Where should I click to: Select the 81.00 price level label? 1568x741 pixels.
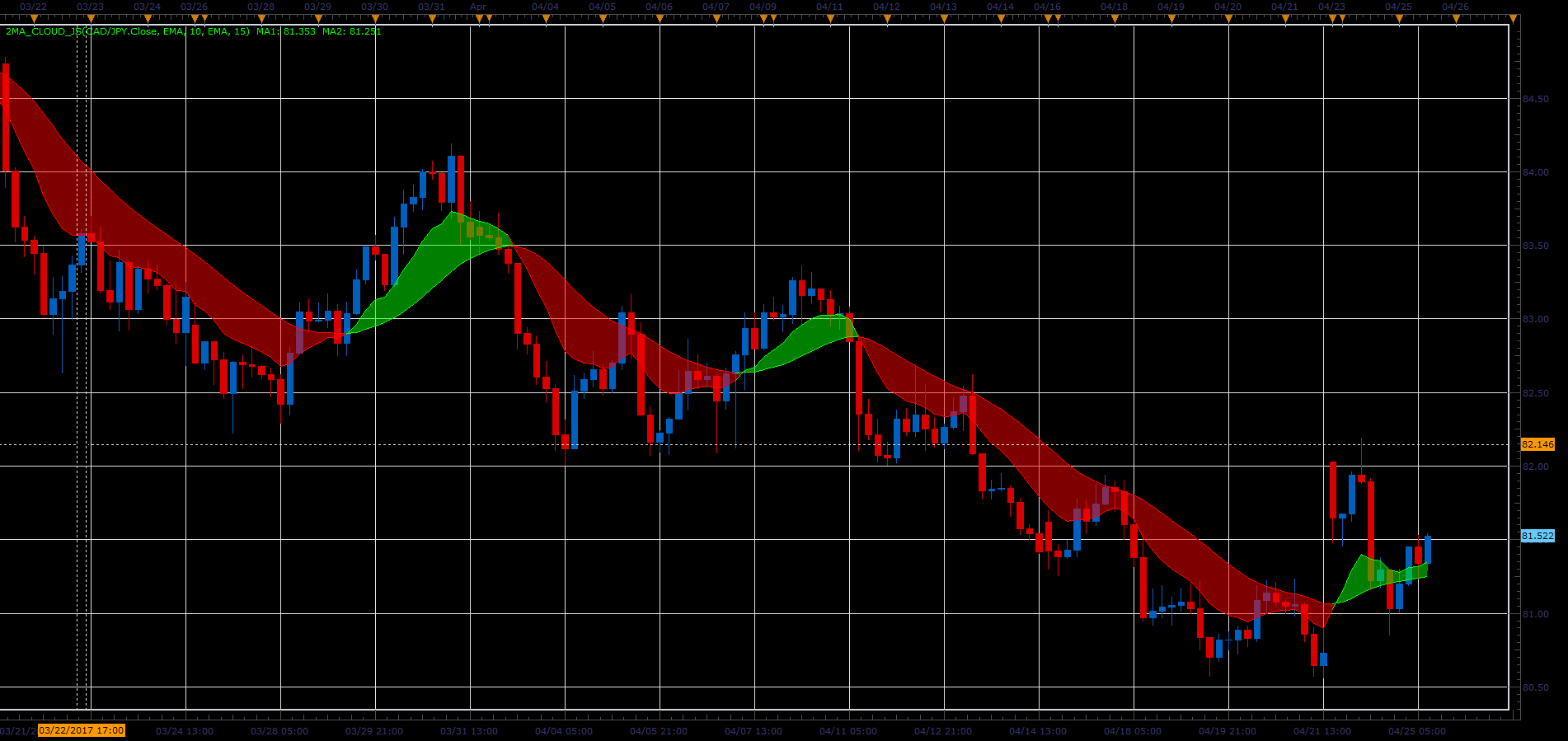pyautogui.click(x=1535, y=614)
